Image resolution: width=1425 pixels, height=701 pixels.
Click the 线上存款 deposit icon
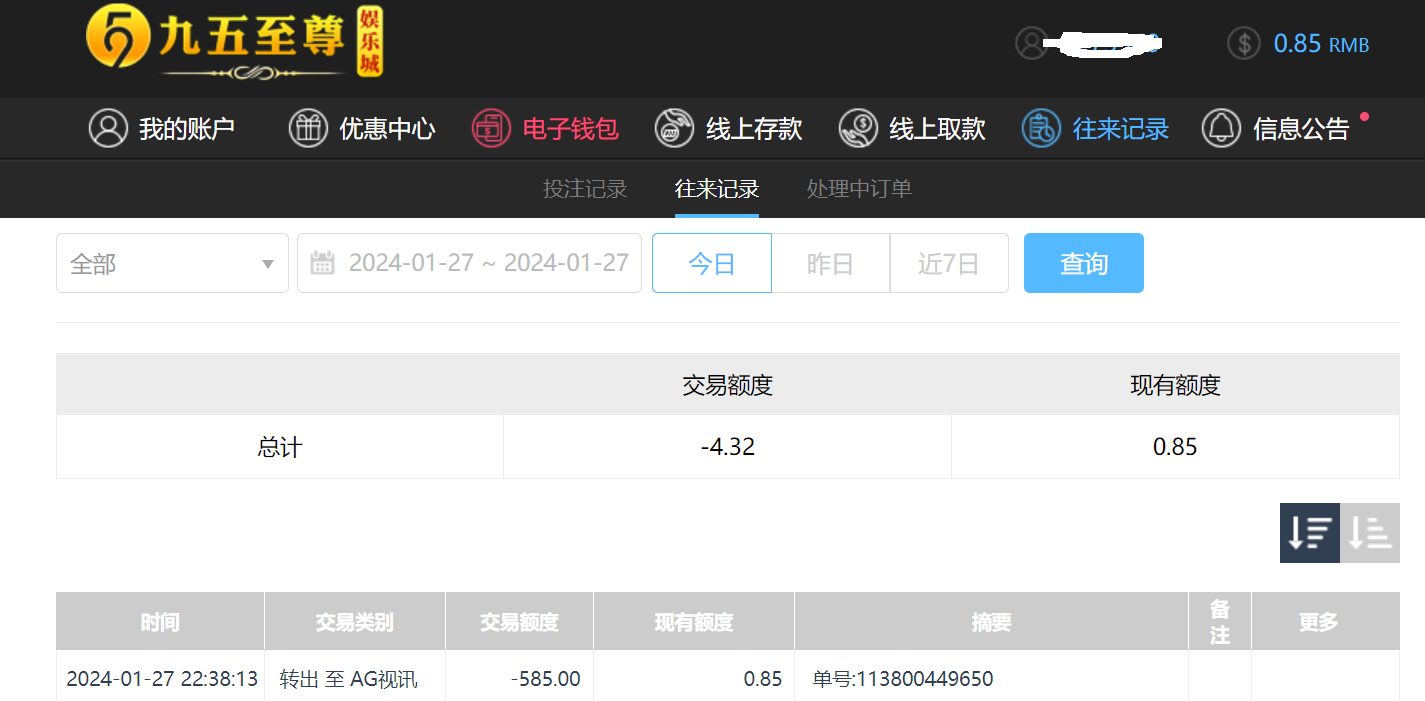coord(674,128)
